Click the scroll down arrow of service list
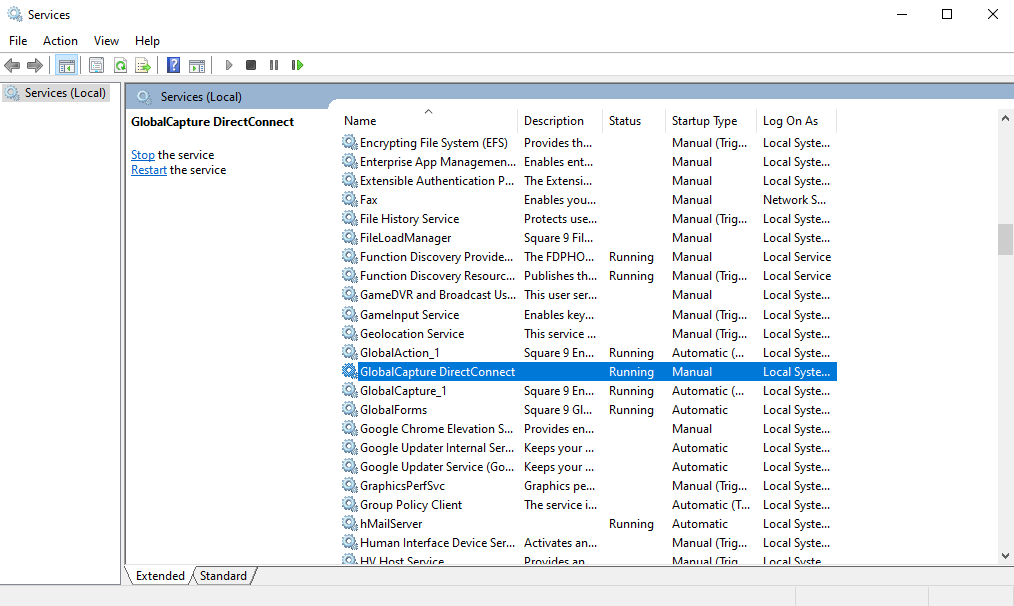 pyautogui.click(x=1005, y=556)
